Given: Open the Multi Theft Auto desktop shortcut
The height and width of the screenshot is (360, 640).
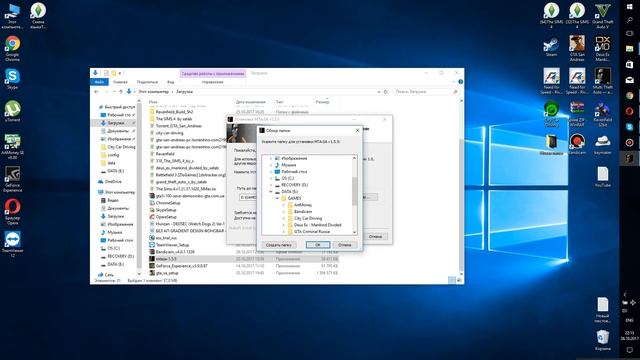Looking at the screenshot, I should click(x=603, y=81).
